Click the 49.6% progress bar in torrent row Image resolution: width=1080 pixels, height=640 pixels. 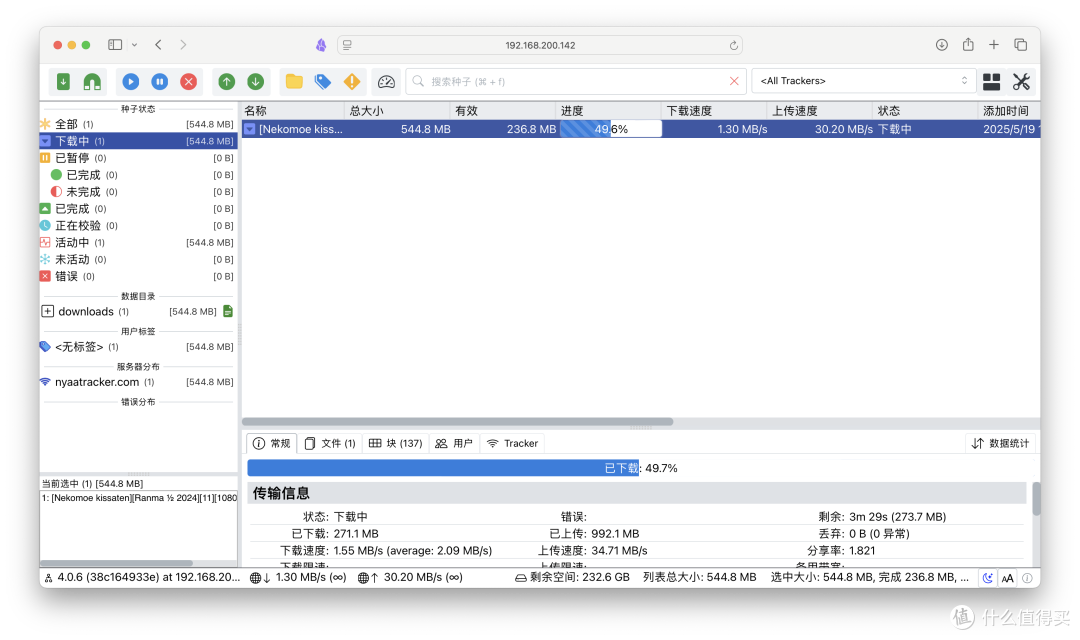pos(610,129)
